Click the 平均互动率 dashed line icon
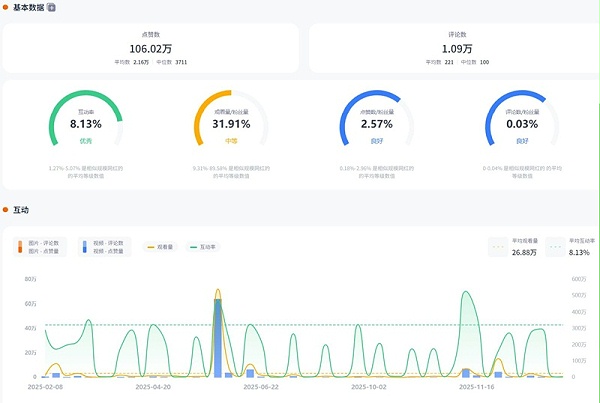The height and width of the screenshot is (403, 600). (x=555, y=247)
